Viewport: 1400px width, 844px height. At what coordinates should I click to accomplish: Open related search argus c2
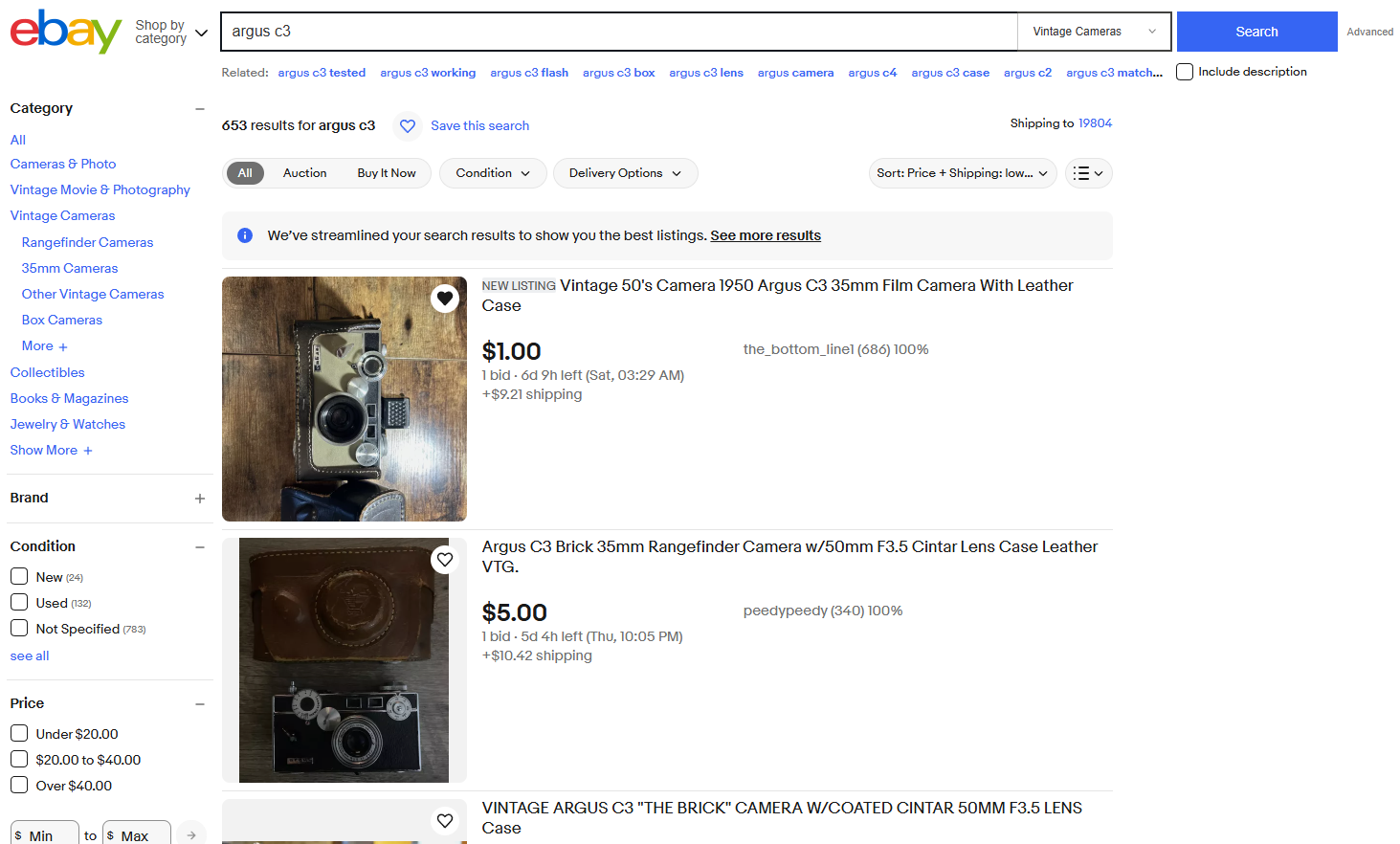(1028, 73)
